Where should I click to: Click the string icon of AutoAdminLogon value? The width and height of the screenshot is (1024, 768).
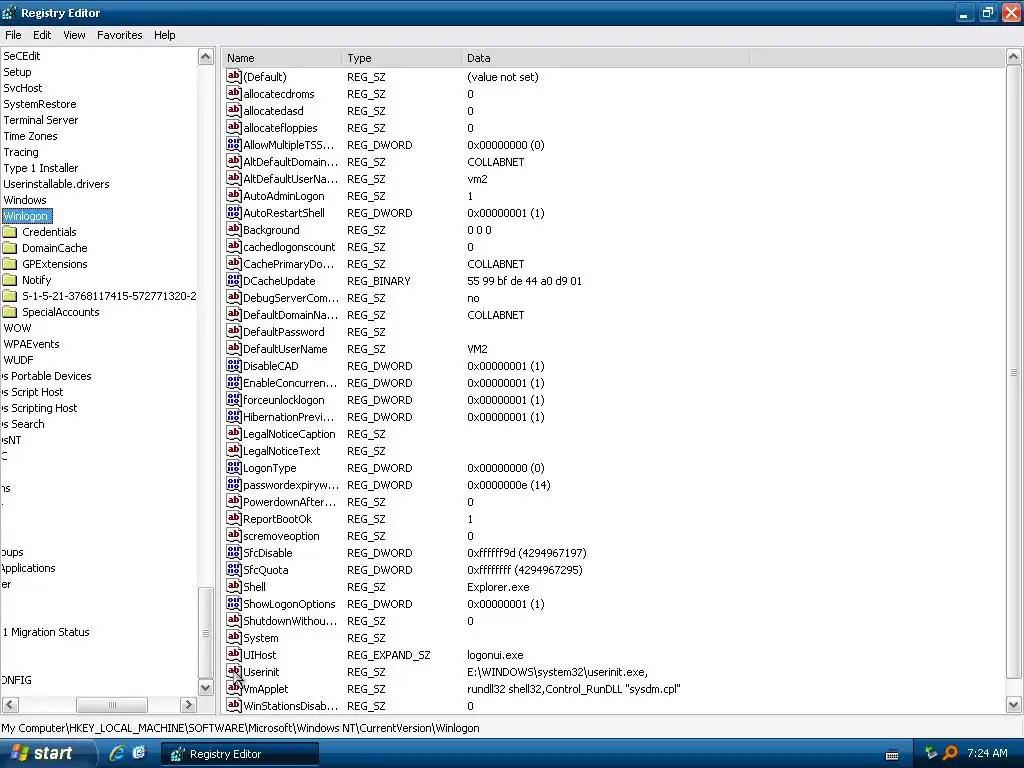coord(234,195)
